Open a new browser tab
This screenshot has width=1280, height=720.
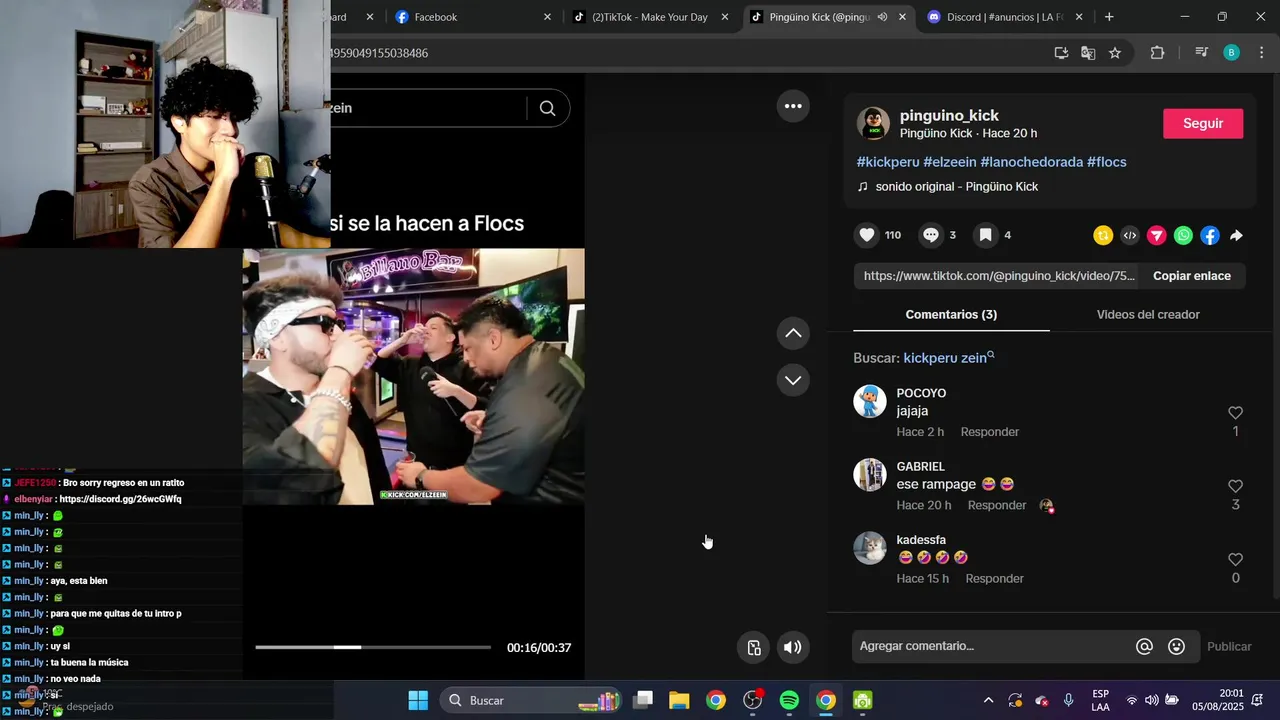tap(1109, 17)
